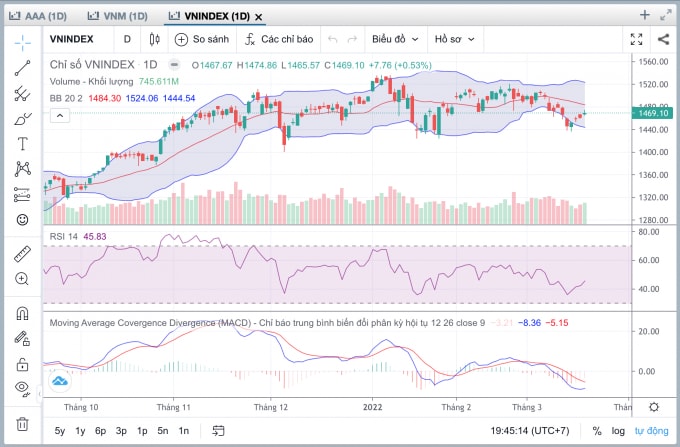This screenshot has width=680, height=447.
Task: Expand the Biểu đồ dropdown
Action: tap(395, 39)
